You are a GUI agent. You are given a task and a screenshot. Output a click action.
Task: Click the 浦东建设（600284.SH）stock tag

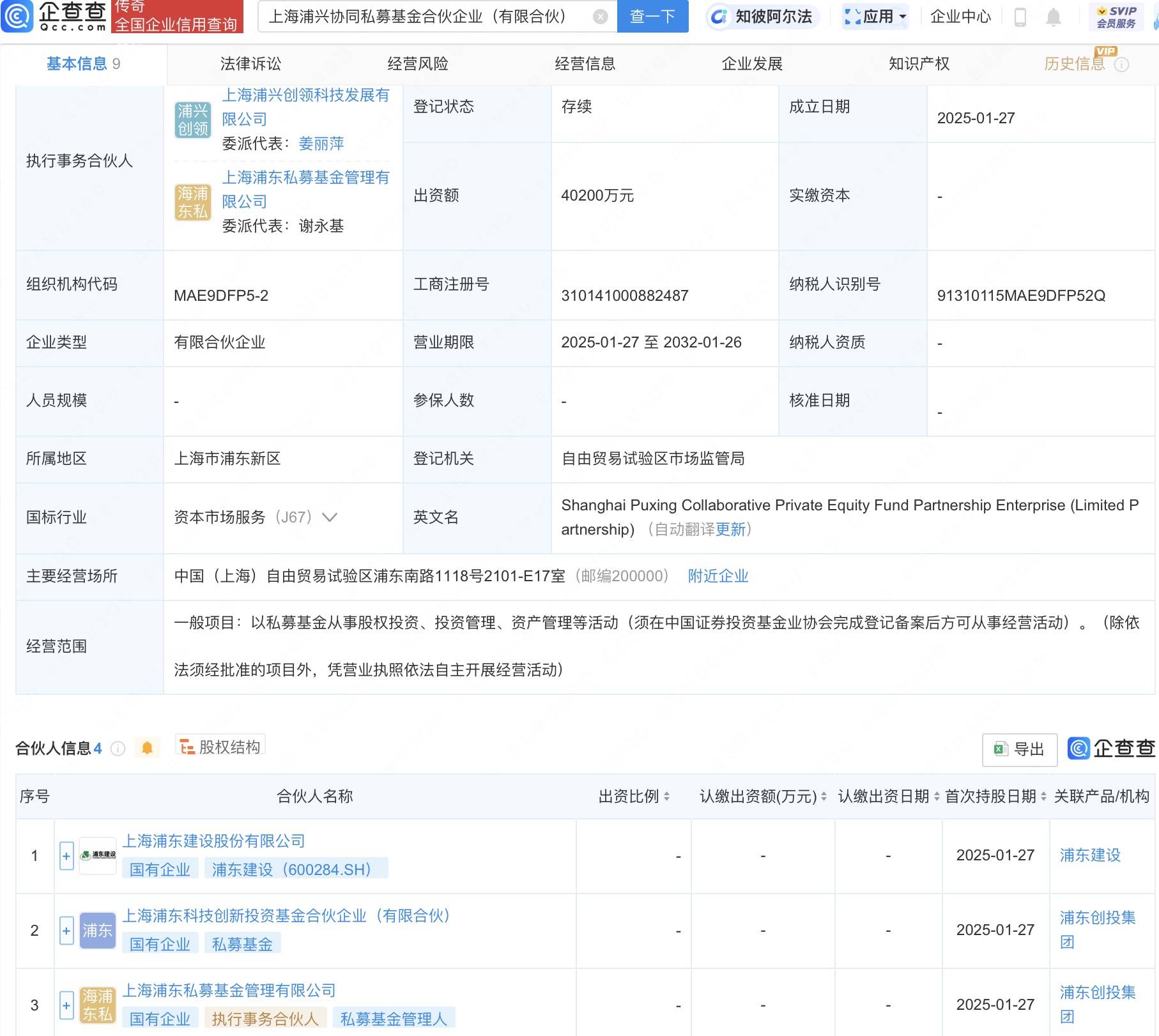pyautogui.click(x=296, y=869)
